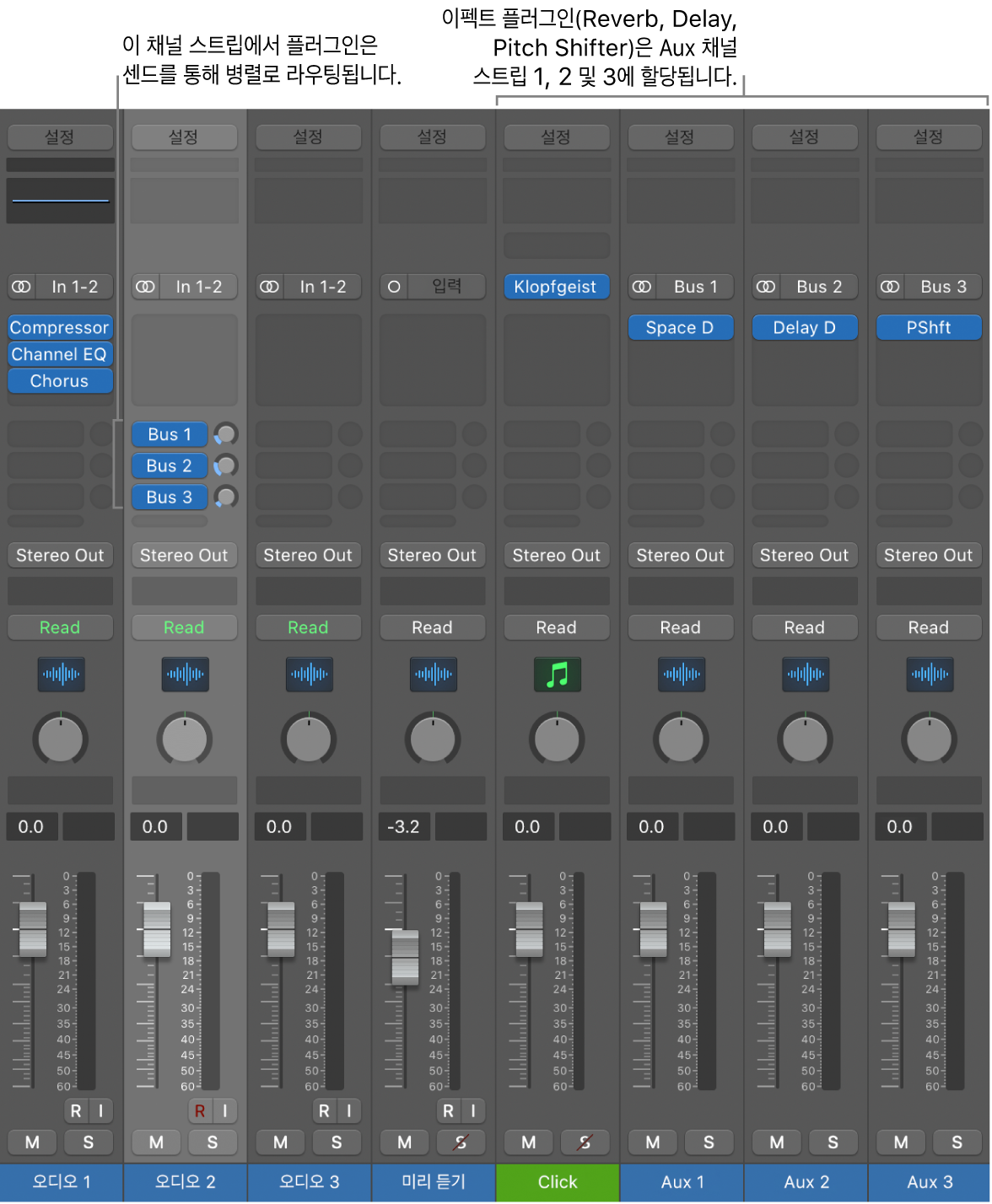Open the 설정 menu on the Click channel
This screenshot has height=1204, width=992.
pos(556,137)
